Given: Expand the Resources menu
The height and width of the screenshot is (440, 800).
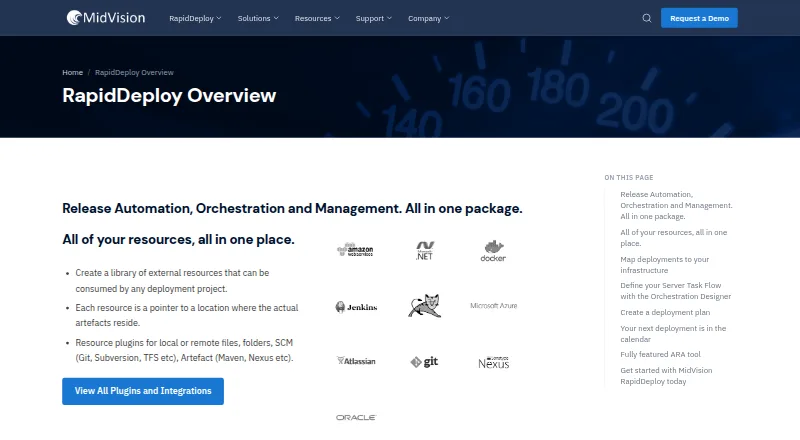Looking at the screenshot, I should point(317,18).
